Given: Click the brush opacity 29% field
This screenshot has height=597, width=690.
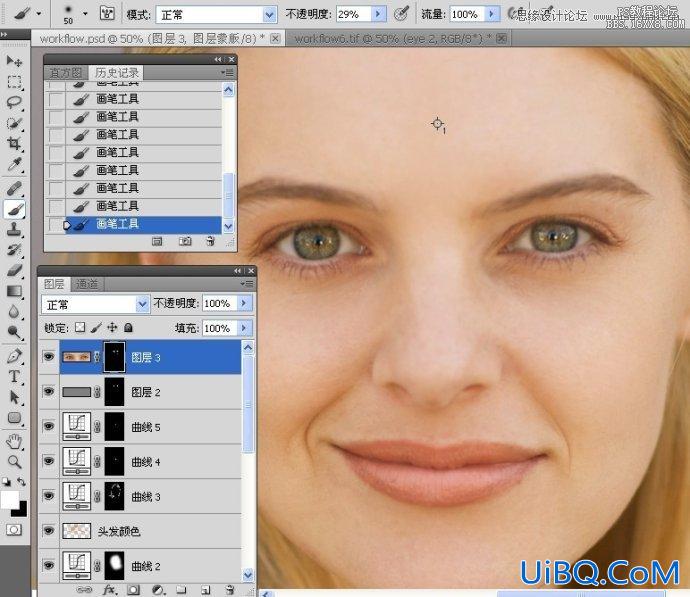Looking at the screenshot, I should (353, 14).
